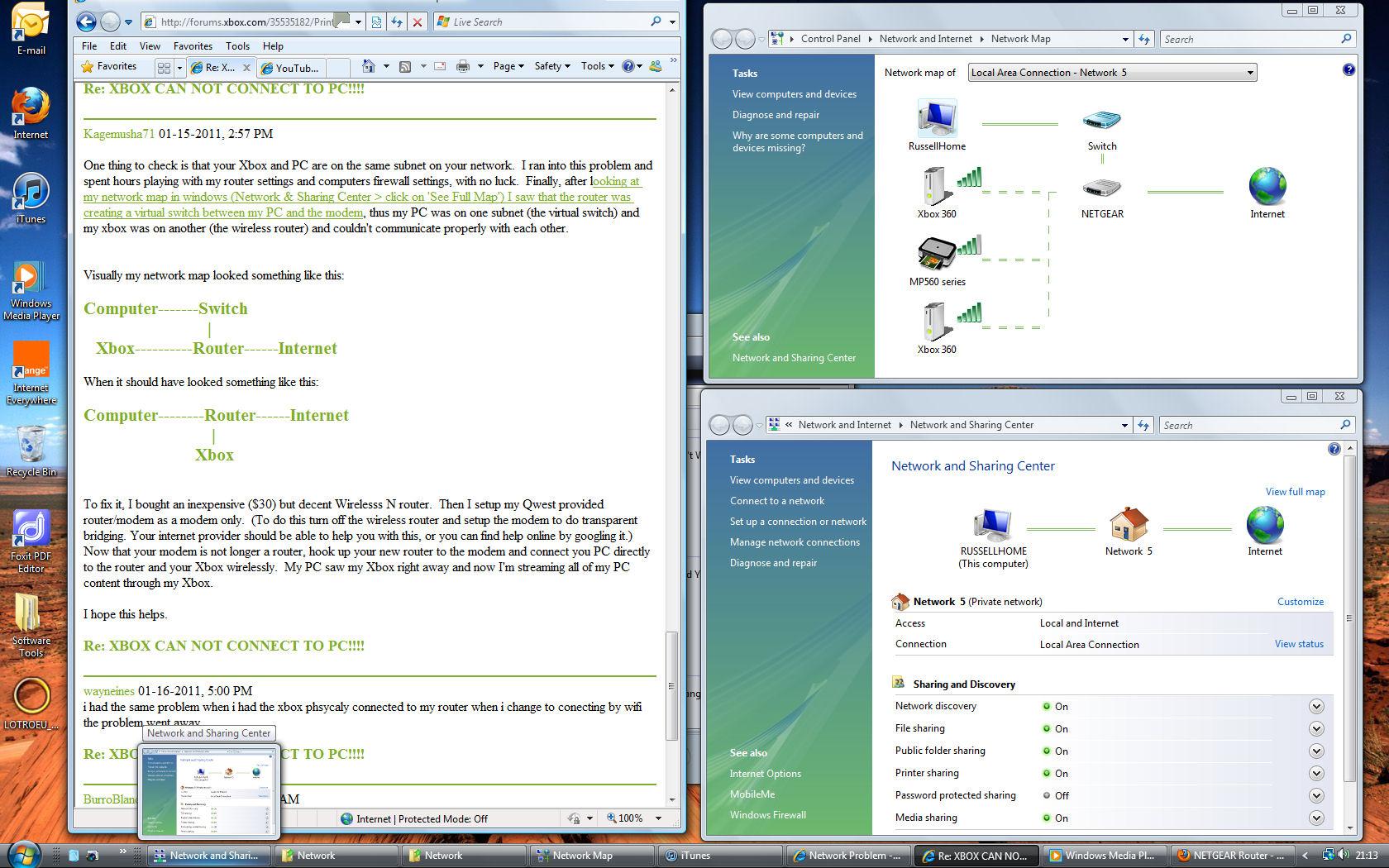
Task: Open Quick Tabs view in IE
Action: point(164,68)
